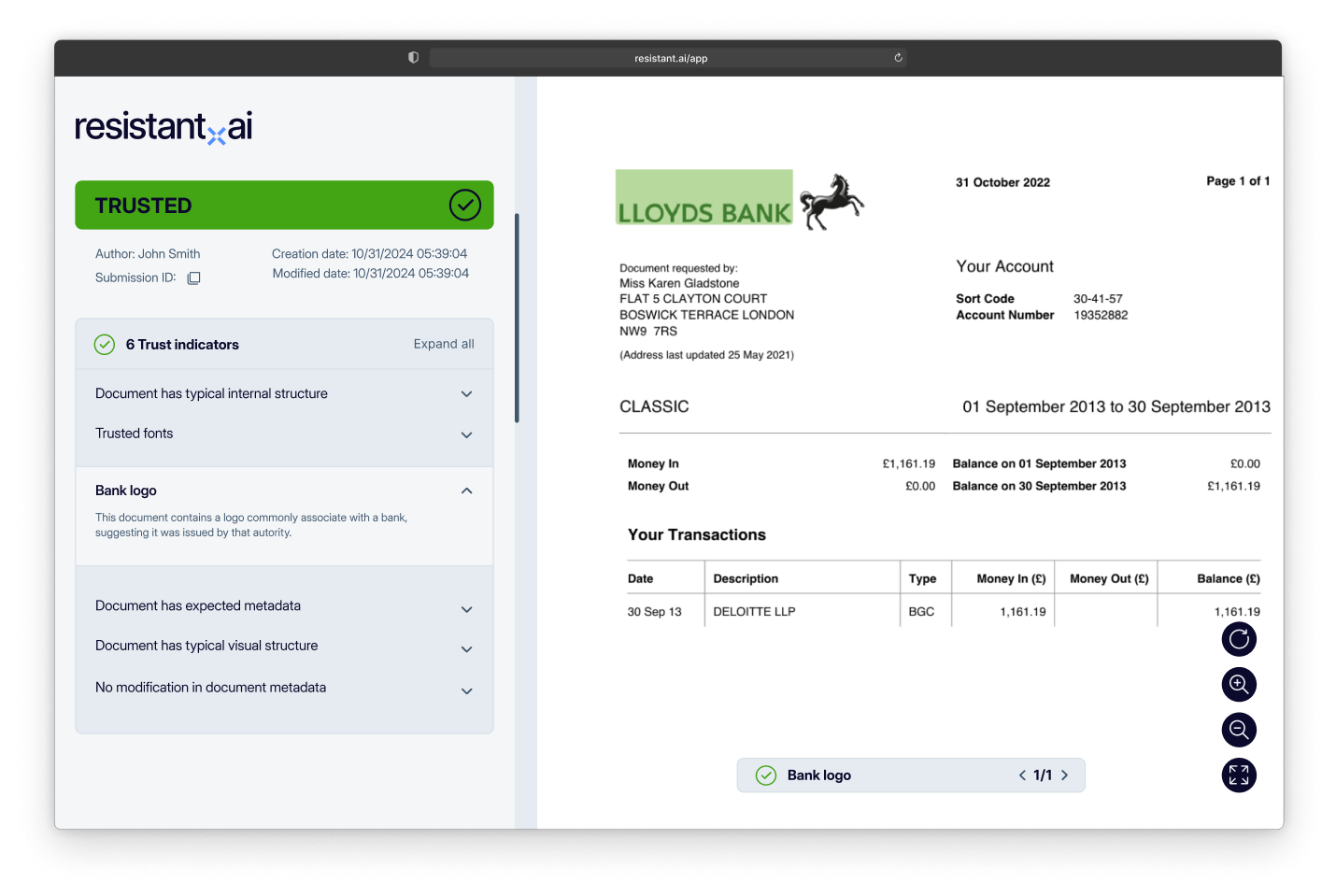This screenshot has width=1336, height=896.
Task: Zoom out of the document
Action: [1239, 730]
